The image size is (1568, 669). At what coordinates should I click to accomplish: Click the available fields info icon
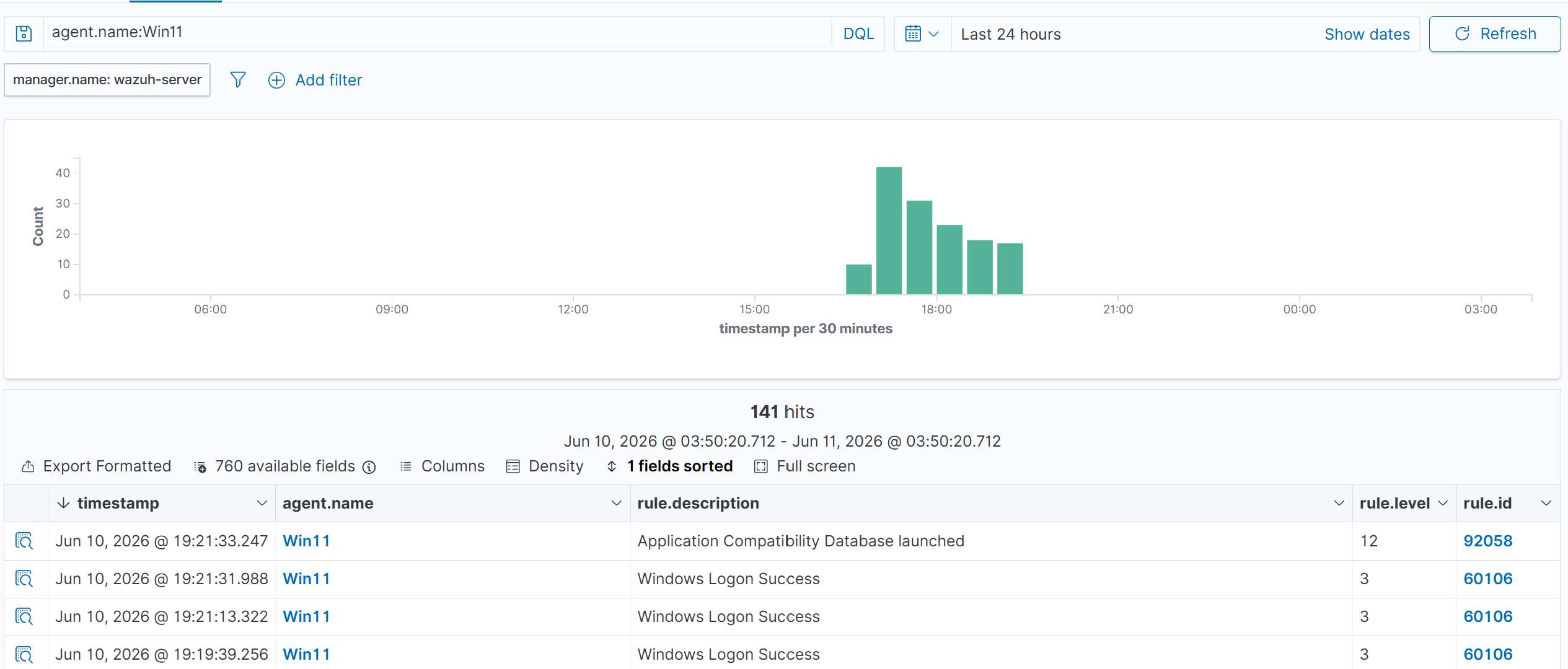coord(369,467)
